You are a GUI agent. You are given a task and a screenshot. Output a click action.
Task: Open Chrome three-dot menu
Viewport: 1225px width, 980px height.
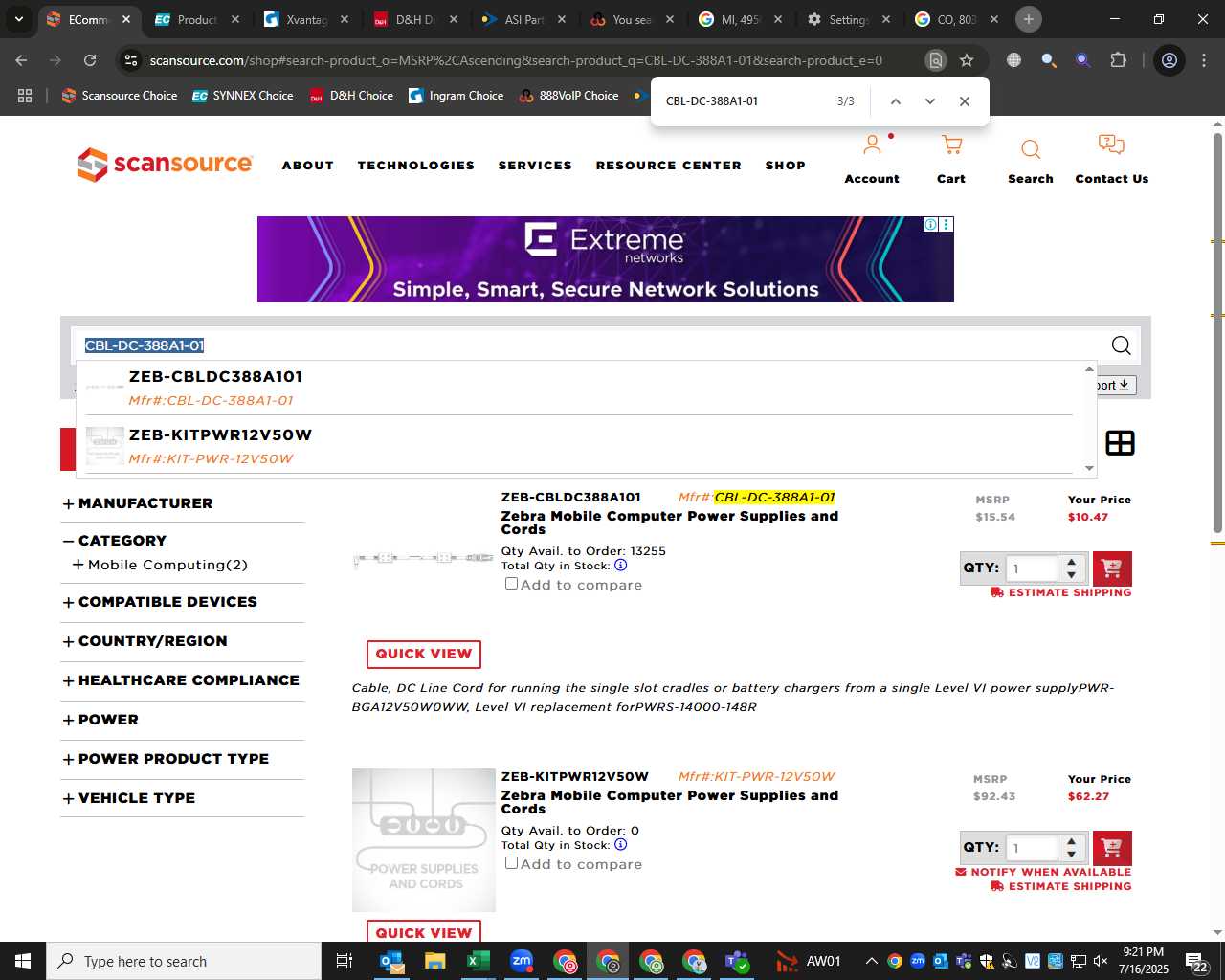[1204, 60]
